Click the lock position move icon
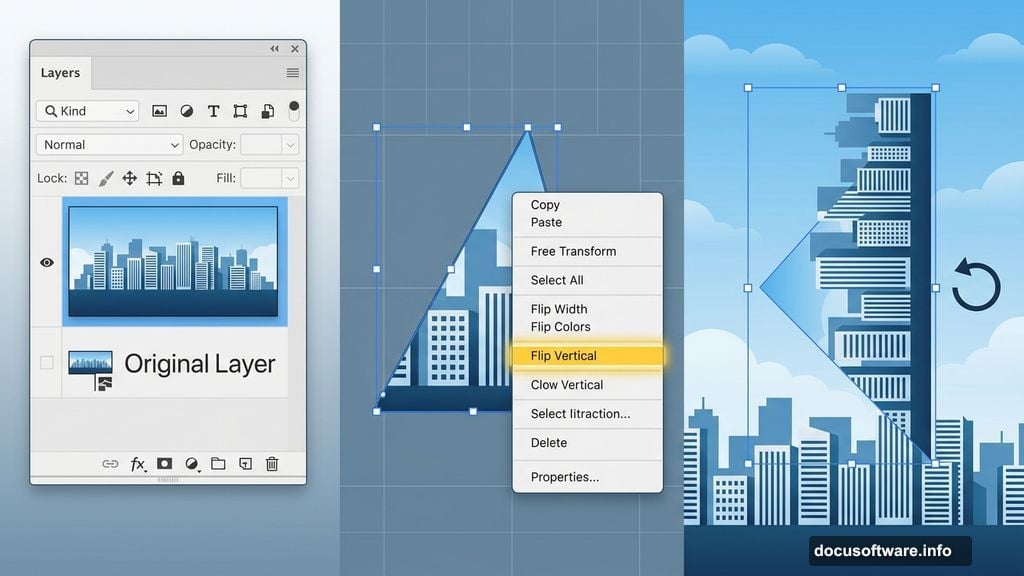Image resolution: width=1024 pixels, height=576 pixels. pyautogui.click(x=129, y=178)
